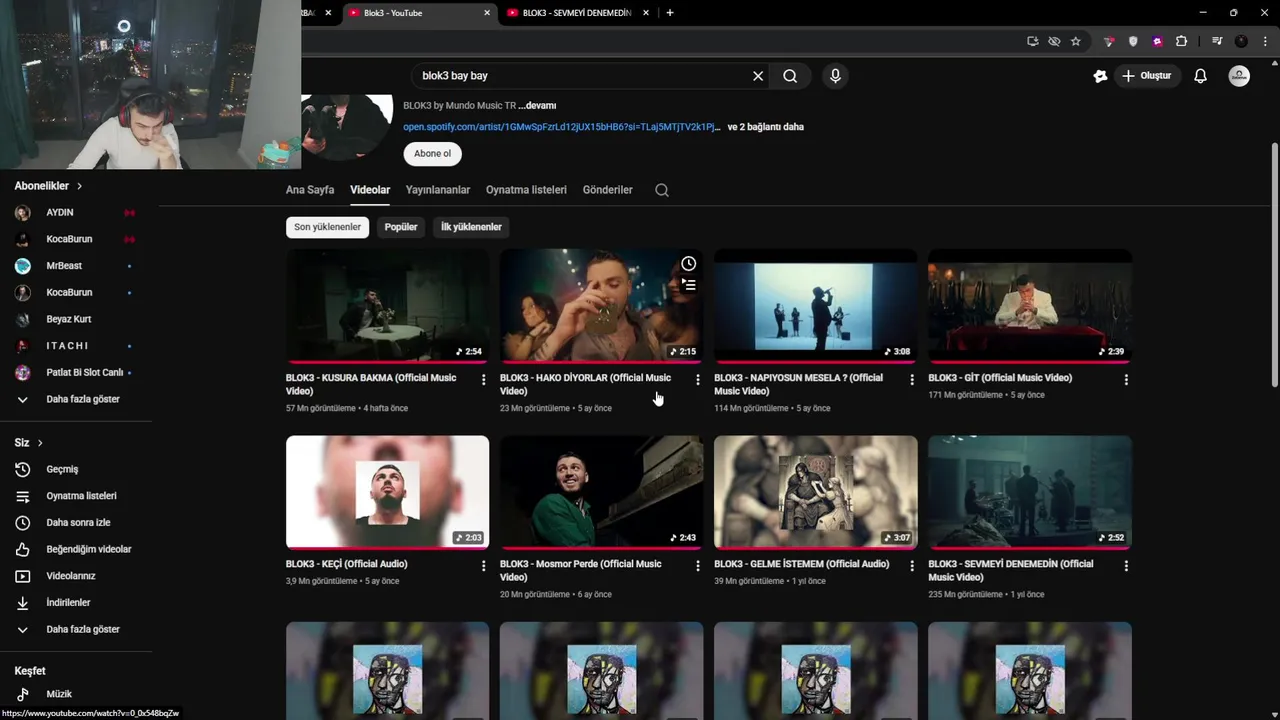
Task: Show ve 2 bağlantı daha links
Action: 765,127
